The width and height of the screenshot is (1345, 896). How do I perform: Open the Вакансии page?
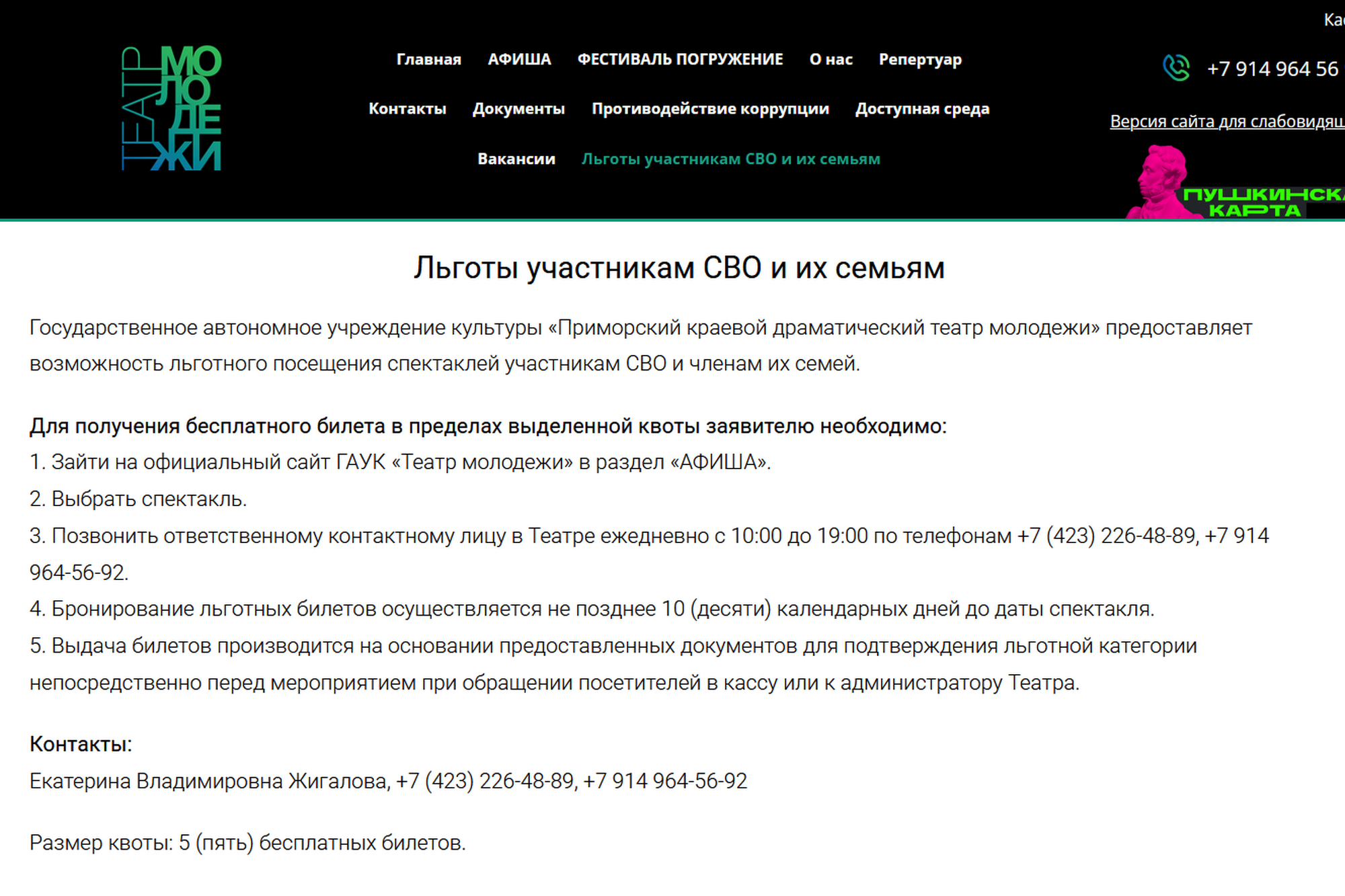tap(516, 159)
